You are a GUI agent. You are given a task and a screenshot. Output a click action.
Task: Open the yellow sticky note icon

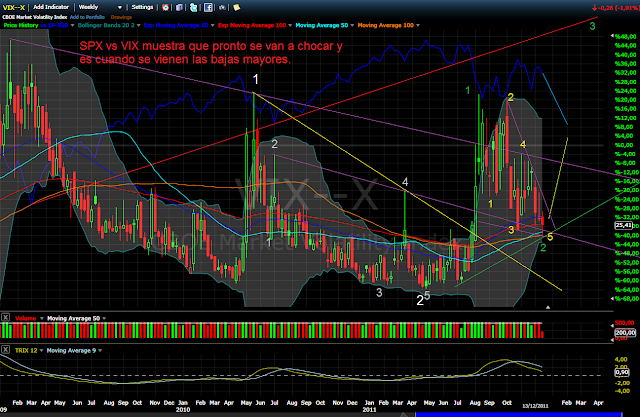point(236,7)
